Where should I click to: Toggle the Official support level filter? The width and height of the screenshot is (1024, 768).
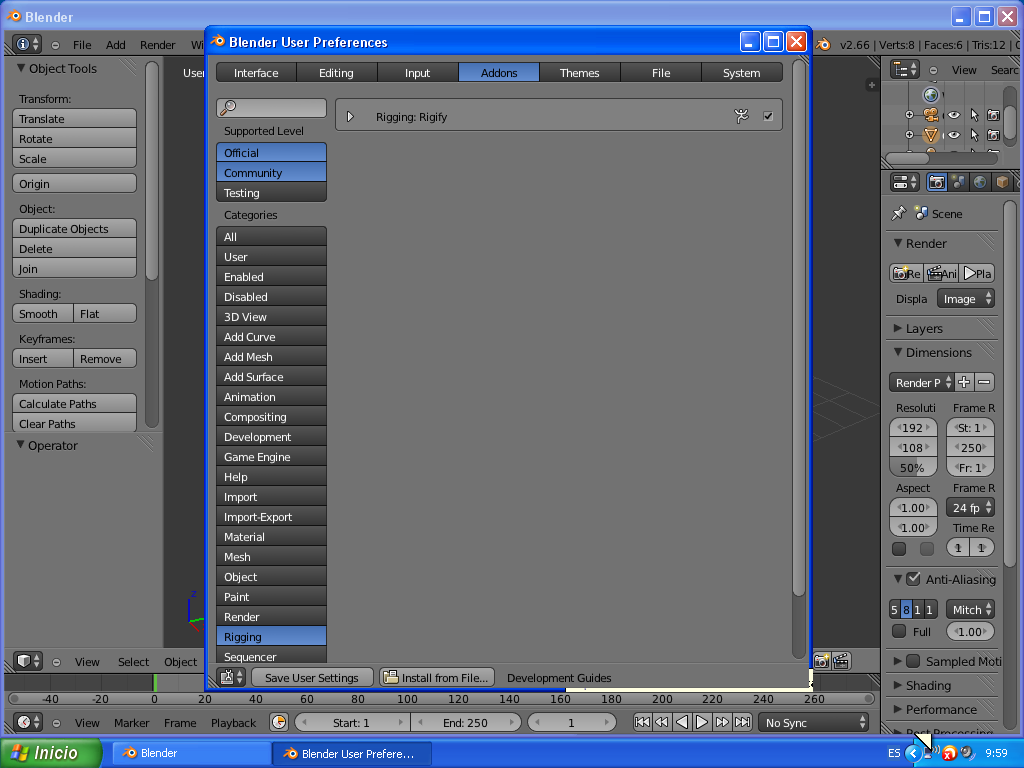tap(271, 152)
